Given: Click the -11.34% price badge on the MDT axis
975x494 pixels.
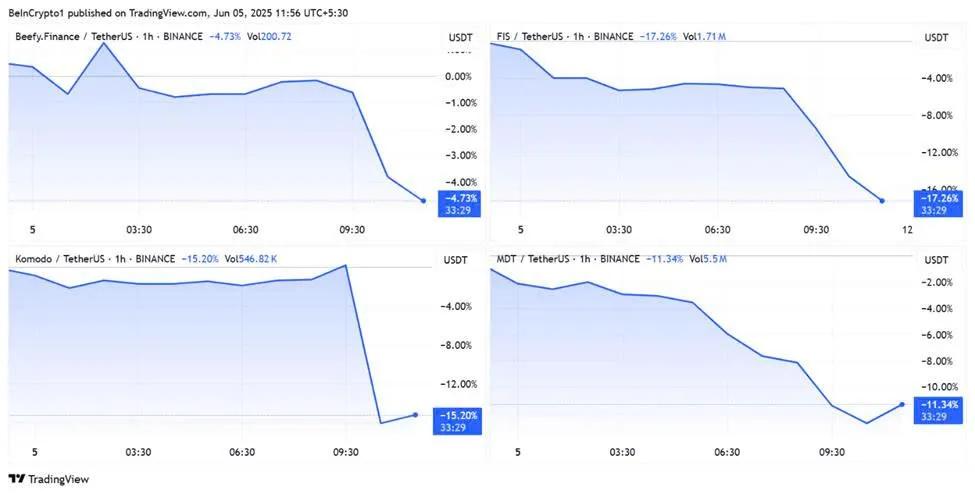Looking at the screenshot, I should [940, 404].
